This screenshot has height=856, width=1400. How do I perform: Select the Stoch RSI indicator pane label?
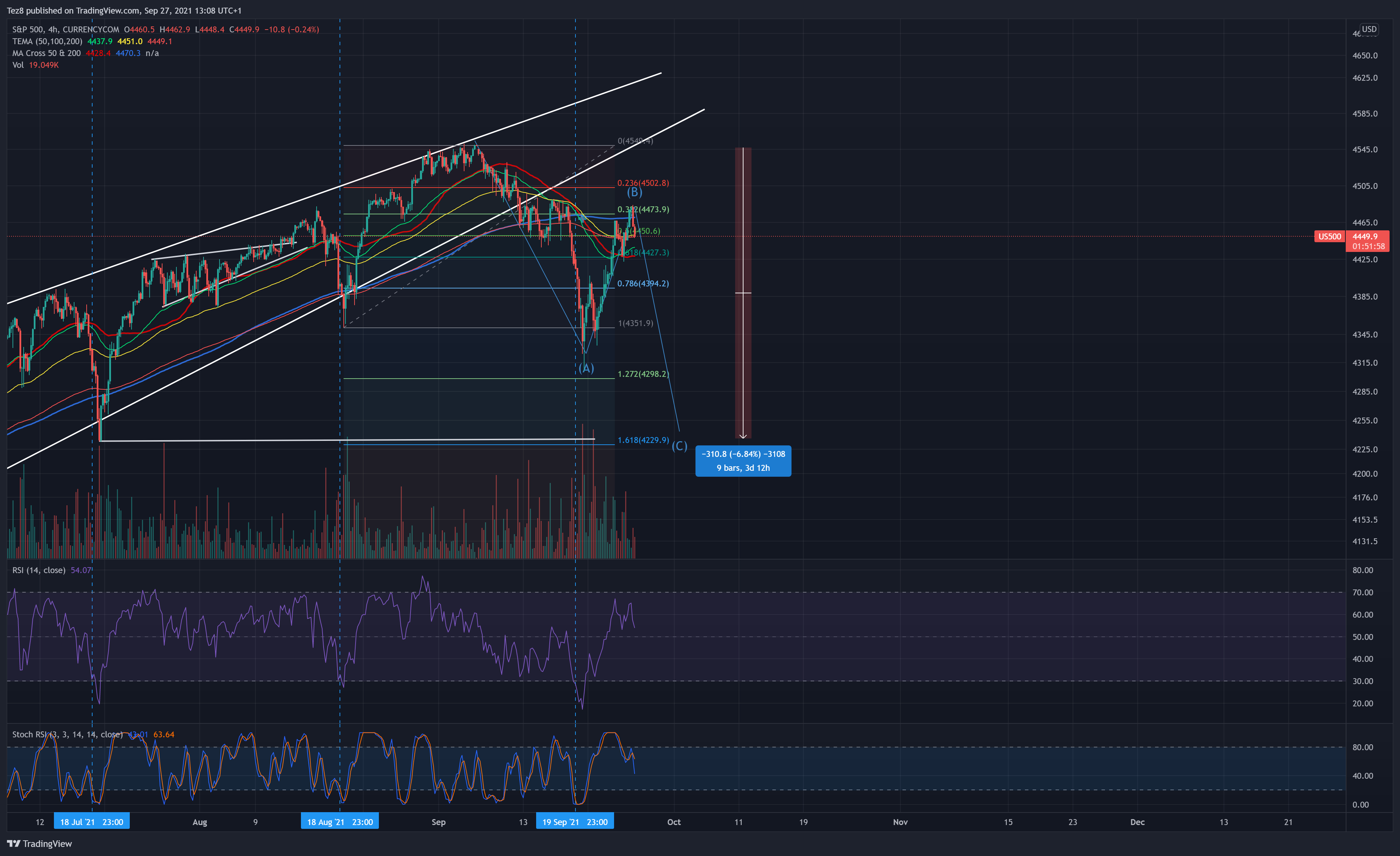coord(67,734)
